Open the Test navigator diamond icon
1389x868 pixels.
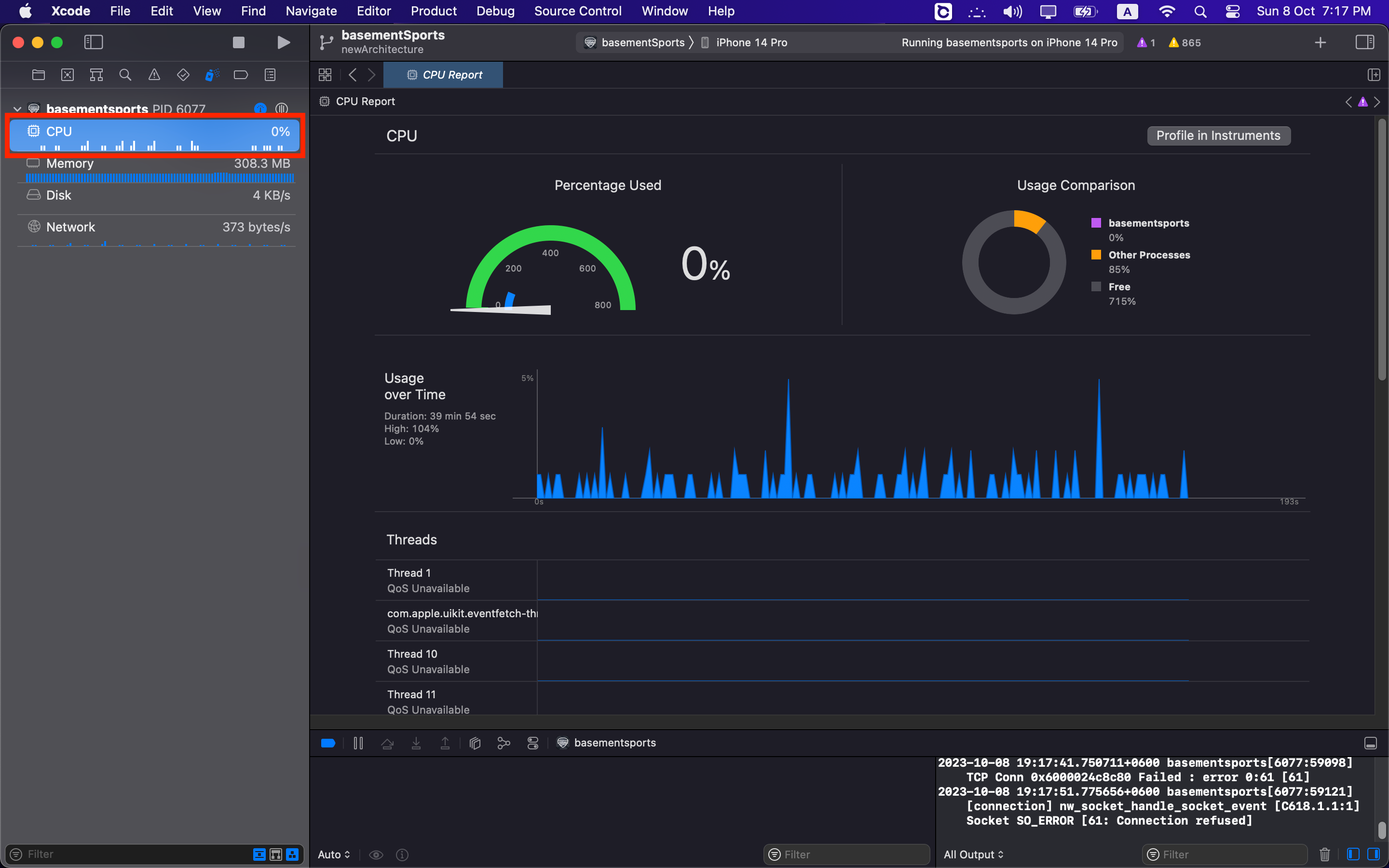click(x=183, y=75)
